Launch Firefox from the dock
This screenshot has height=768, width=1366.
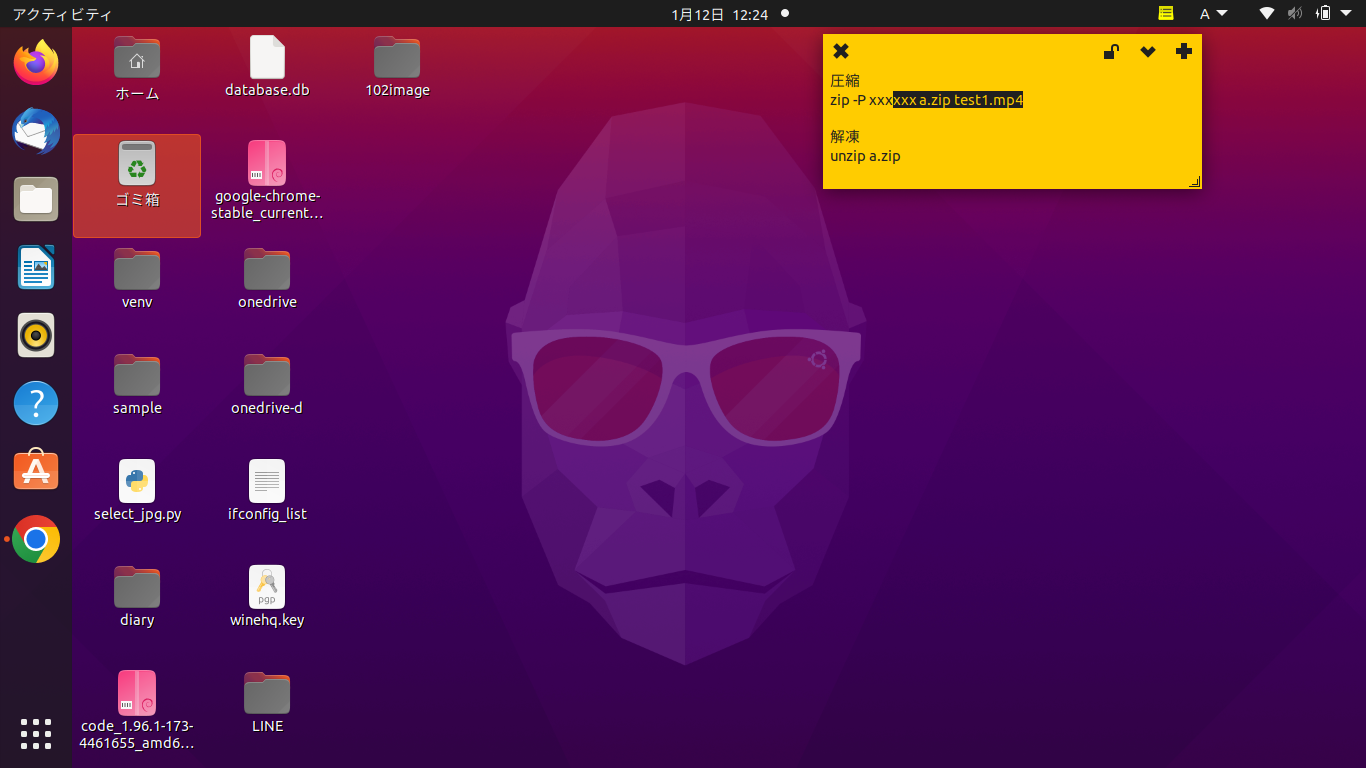pyautogui.click(x=36, y=63)
